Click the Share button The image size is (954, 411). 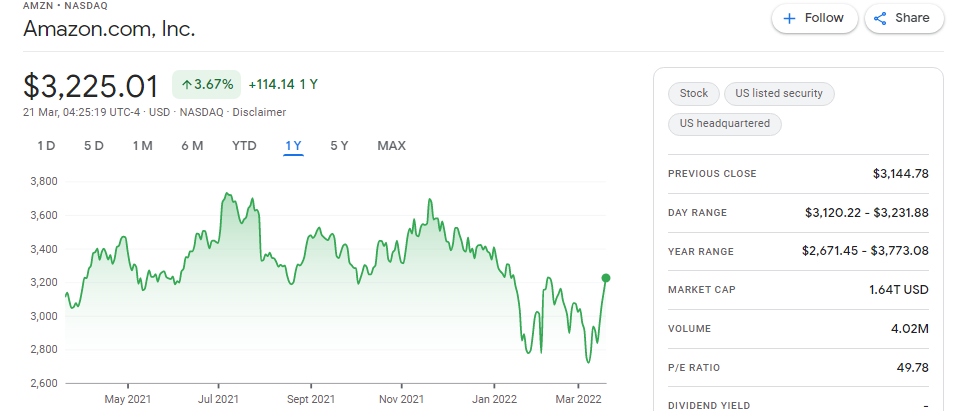904,18
